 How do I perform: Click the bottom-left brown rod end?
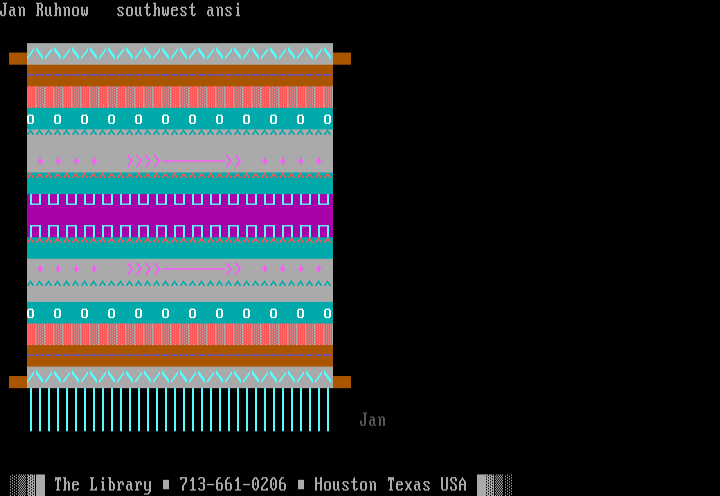(x=18, y=382)
